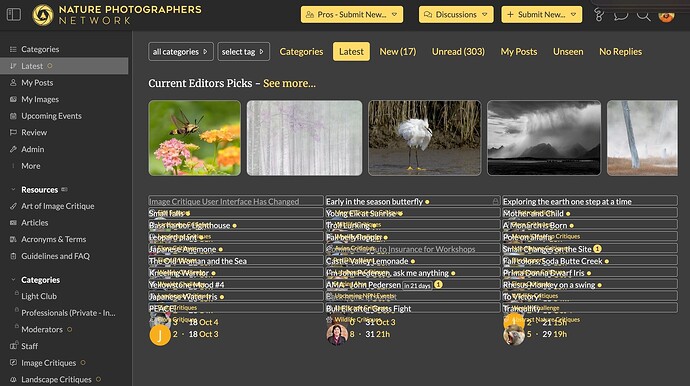Click the plus icon on Submit New button
Screen dimensions: 690x386
coord(510,15)
